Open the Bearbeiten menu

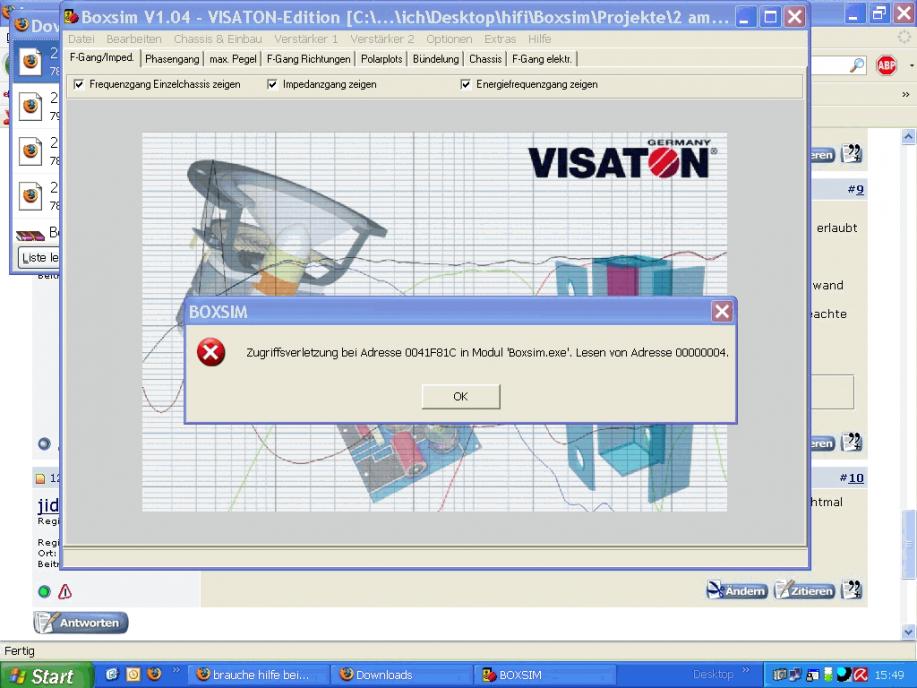[134, 39]
